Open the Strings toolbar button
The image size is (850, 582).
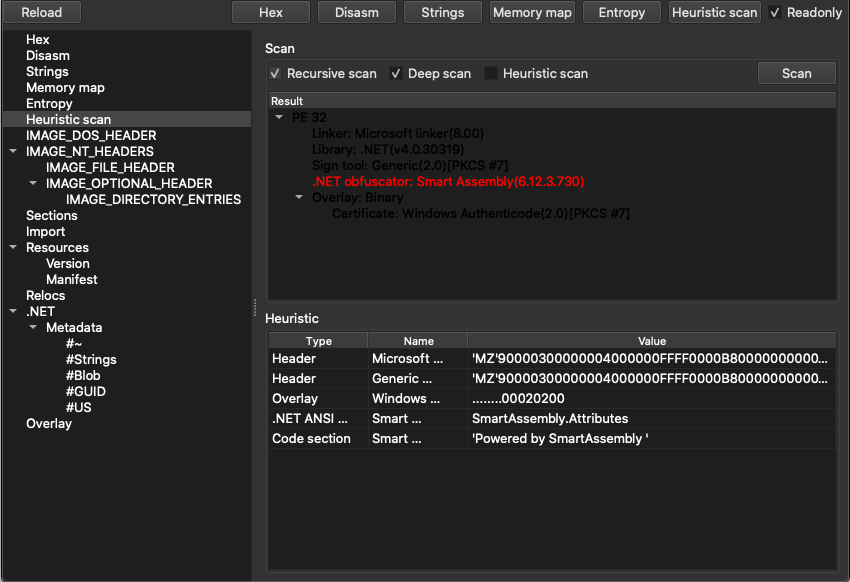pyautogui.click(x=442, y=12)
